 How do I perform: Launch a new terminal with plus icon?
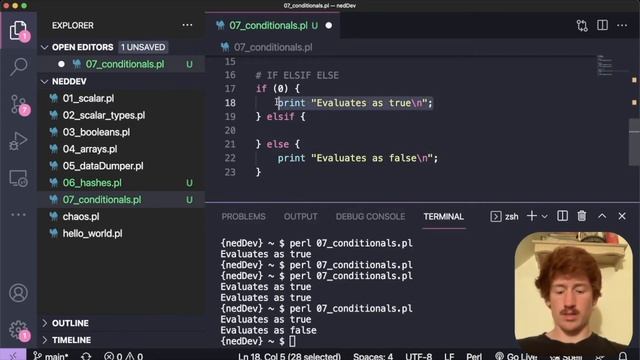pos(531,216)
